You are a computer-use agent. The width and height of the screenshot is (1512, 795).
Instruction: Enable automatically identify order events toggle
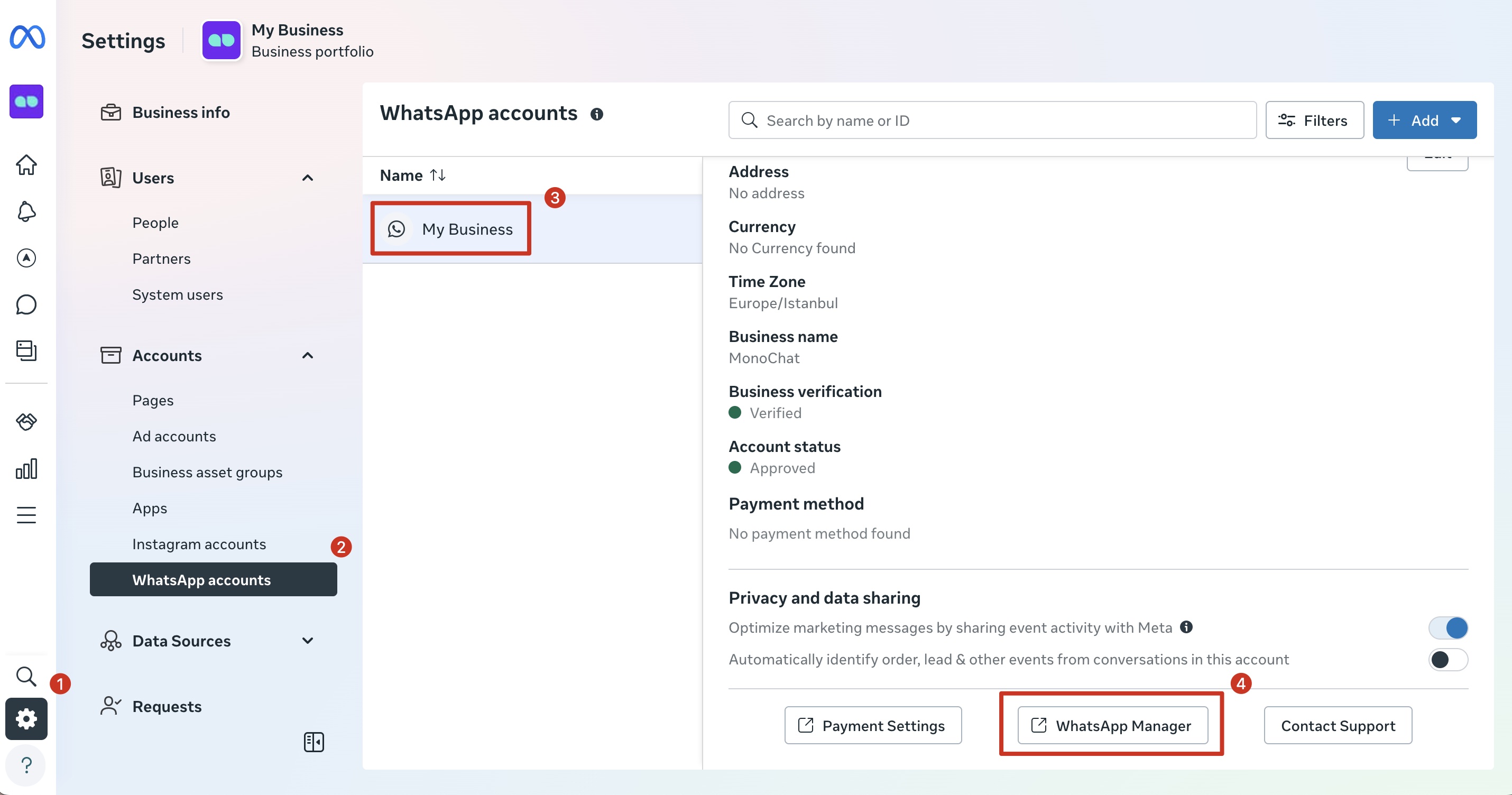(1448, 660)
